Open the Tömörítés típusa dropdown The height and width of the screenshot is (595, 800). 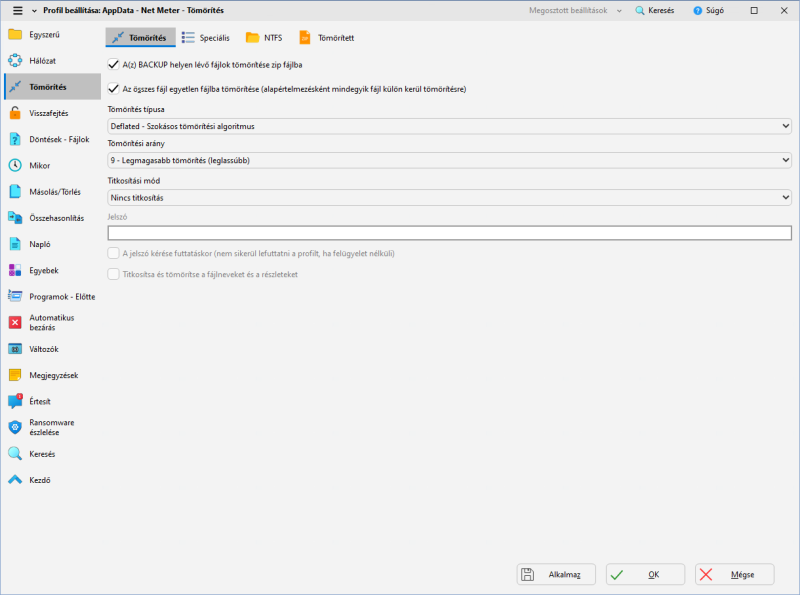click(x=449, y=126)
